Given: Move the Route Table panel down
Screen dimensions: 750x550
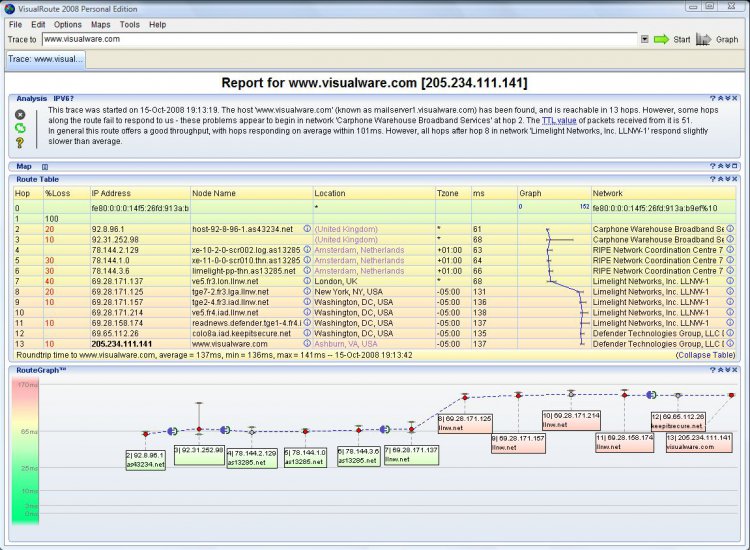Looking at the screenshot, I should [727, 179].
